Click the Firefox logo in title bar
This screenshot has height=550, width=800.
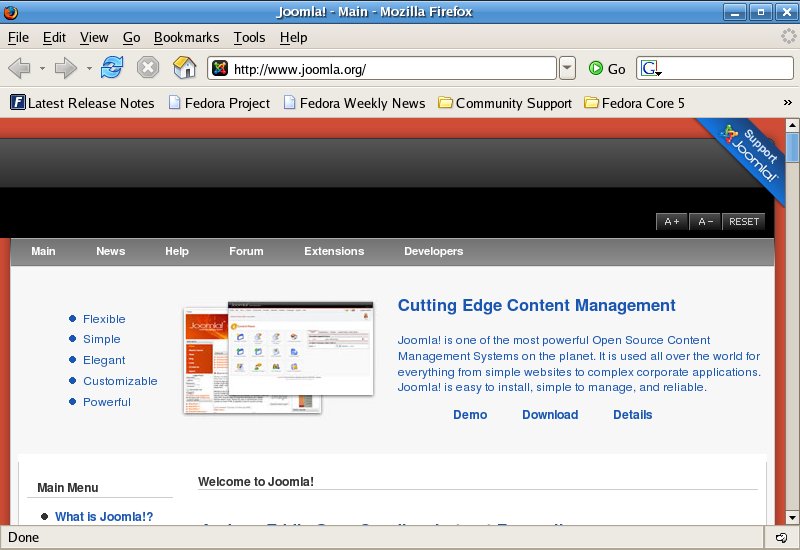(x=10, y=12)
